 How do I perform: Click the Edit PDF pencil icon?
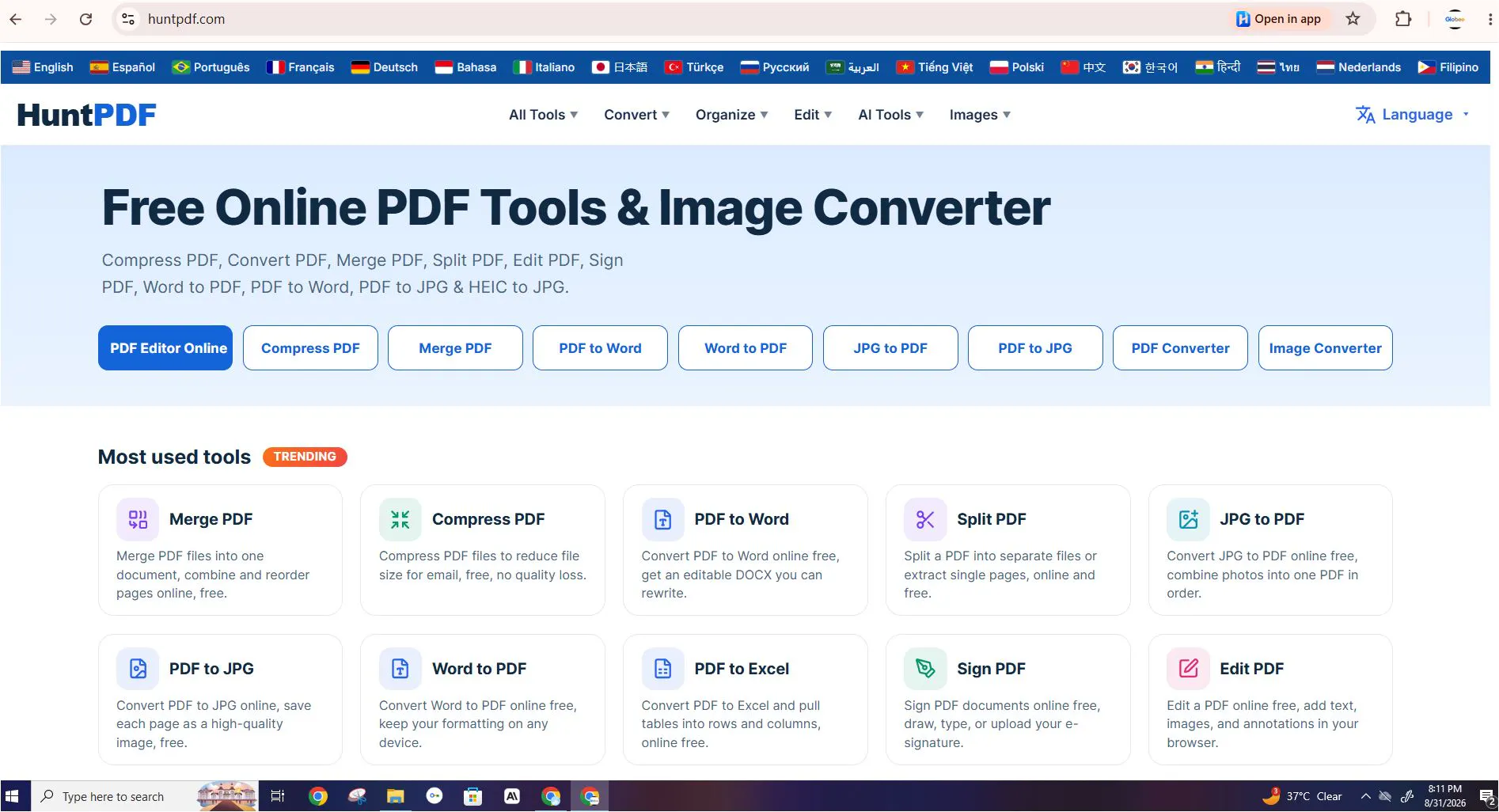(1188, 669)
